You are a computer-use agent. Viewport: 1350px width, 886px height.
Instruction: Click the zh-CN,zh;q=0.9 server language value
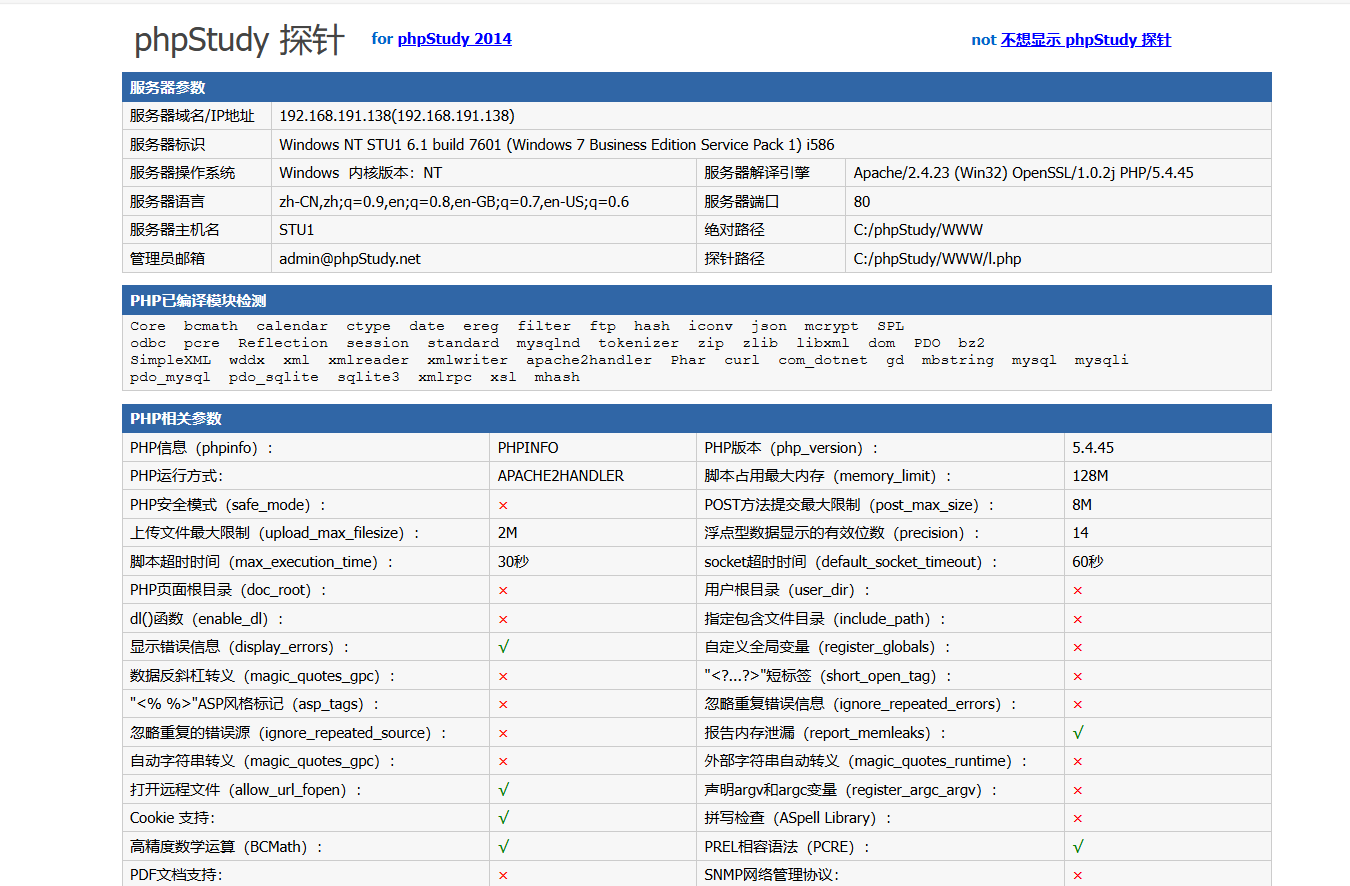[x=454, y=202]
